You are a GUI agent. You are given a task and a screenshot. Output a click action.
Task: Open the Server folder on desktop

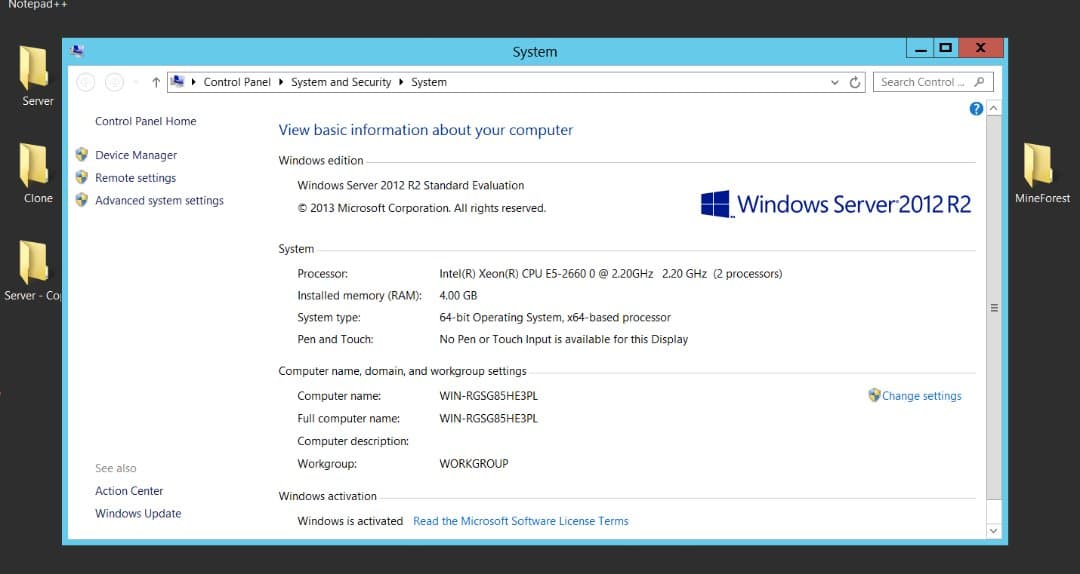coord(36,68)
